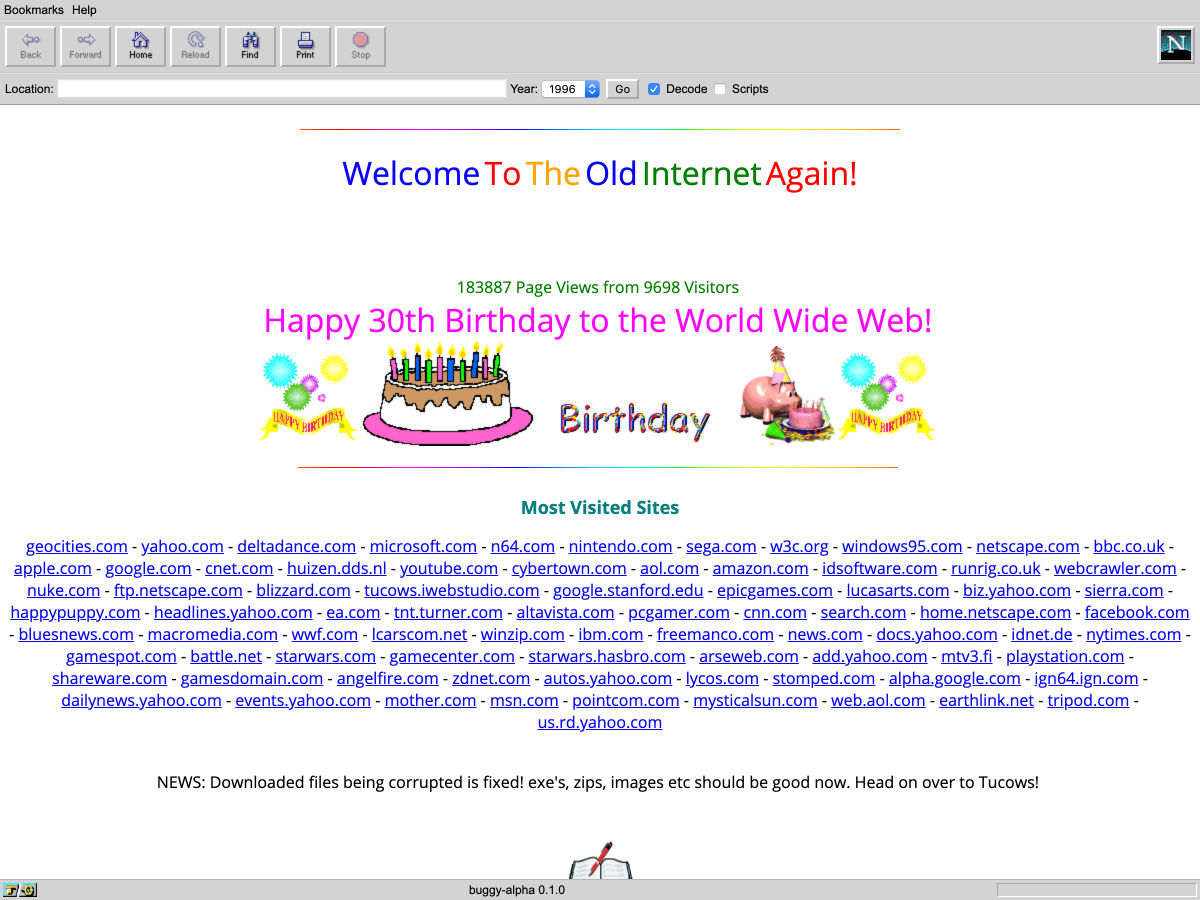Open the Bookmarks menu
Screen dimensions: 1200x900
pyautogui.click(x=34, y=10)
